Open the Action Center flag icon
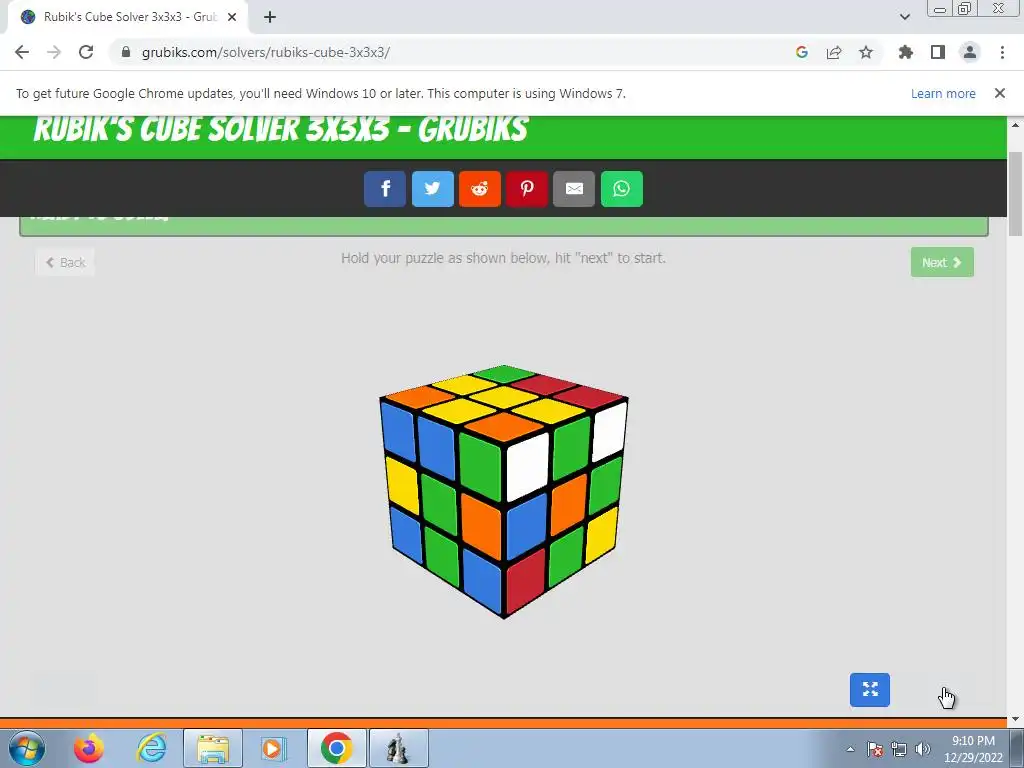The width and height of the screenshot is (1024, 768). click(x=875, y=749)
